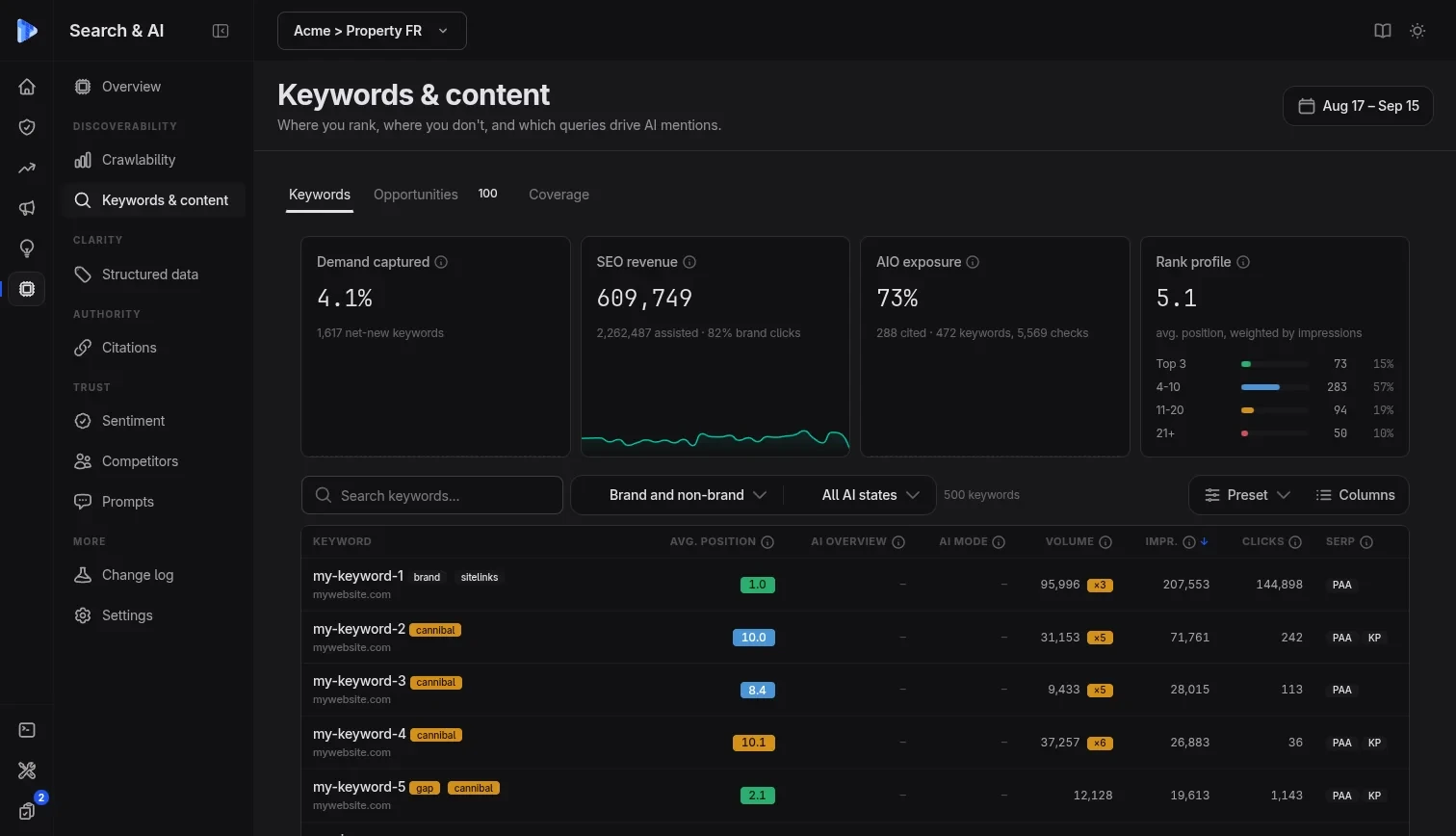Show info for SEO revenue

(x=689, y=262)
